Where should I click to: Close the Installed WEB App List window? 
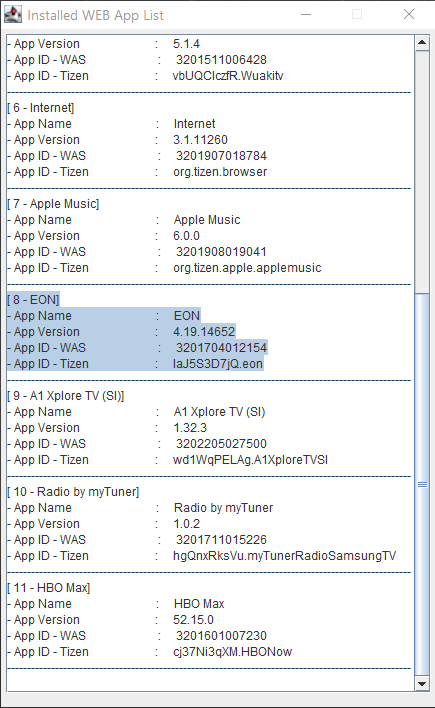(409, 14)
